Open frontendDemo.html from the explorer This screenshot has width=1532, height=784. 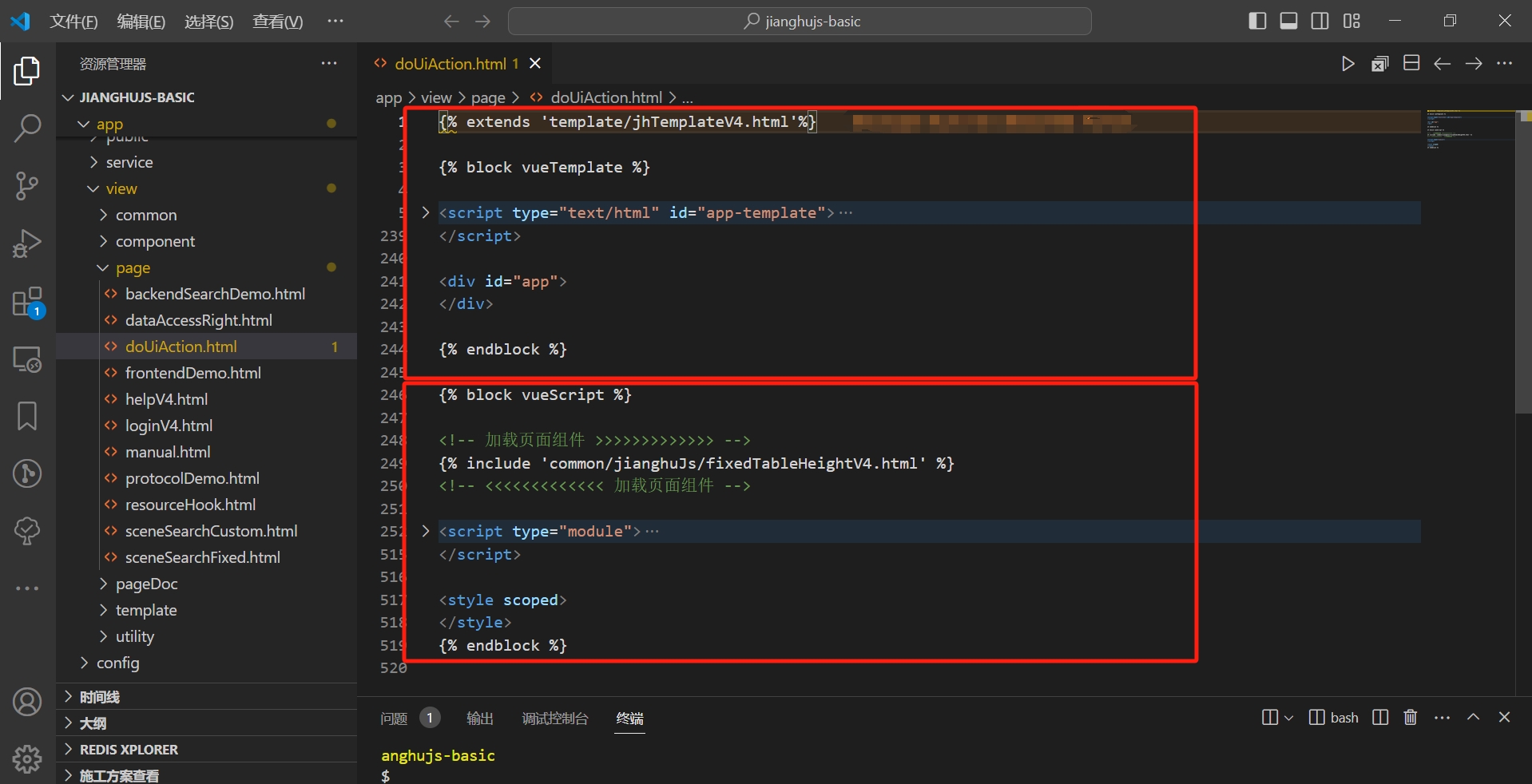(192, 373)
